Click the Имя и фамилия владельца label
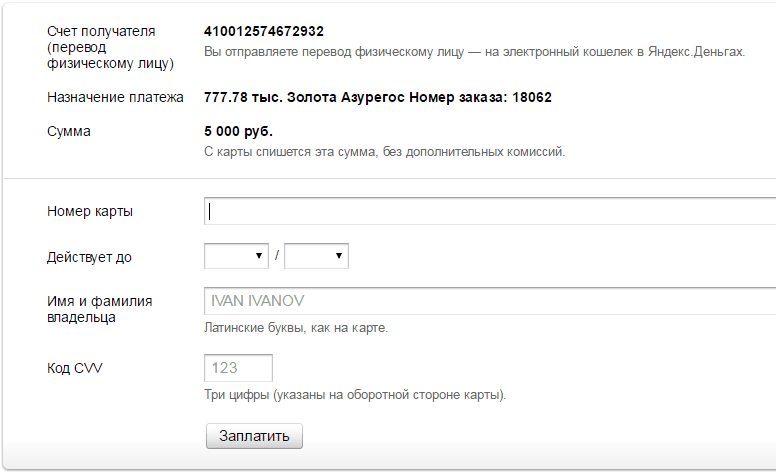The image size is (776, 472). [x=99, y=309]
